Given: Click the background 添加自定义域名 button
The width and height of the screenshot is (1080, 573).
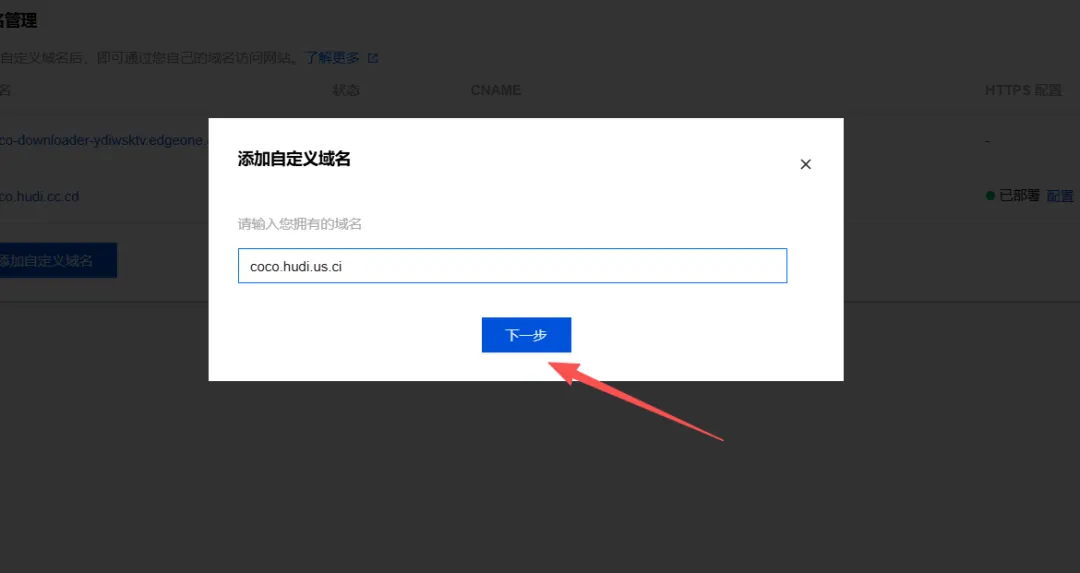Looking at the screenshot, I should pos(58,260).
